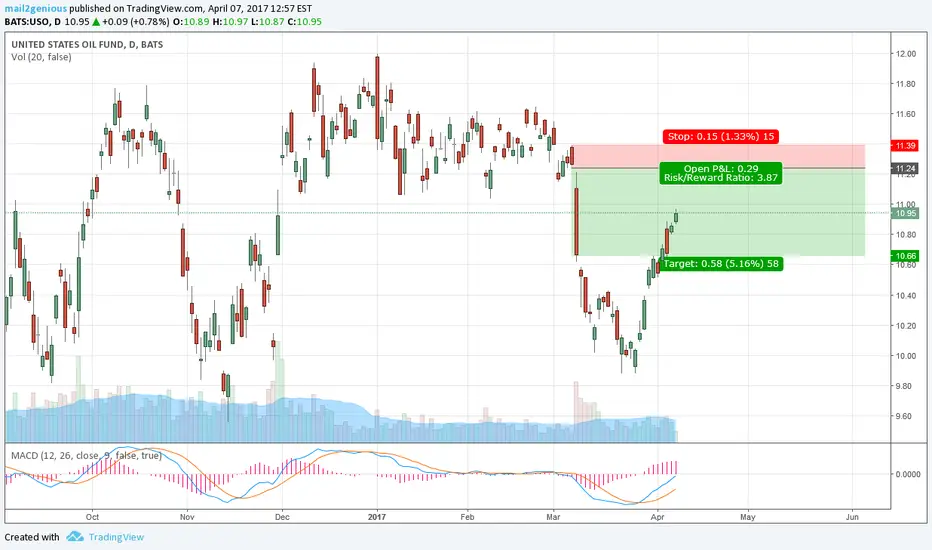This screenshot has height=550, width=932.
Task: Click the UNITED STATES OIL FUND, D, BATS title
Action: [87, 45]
